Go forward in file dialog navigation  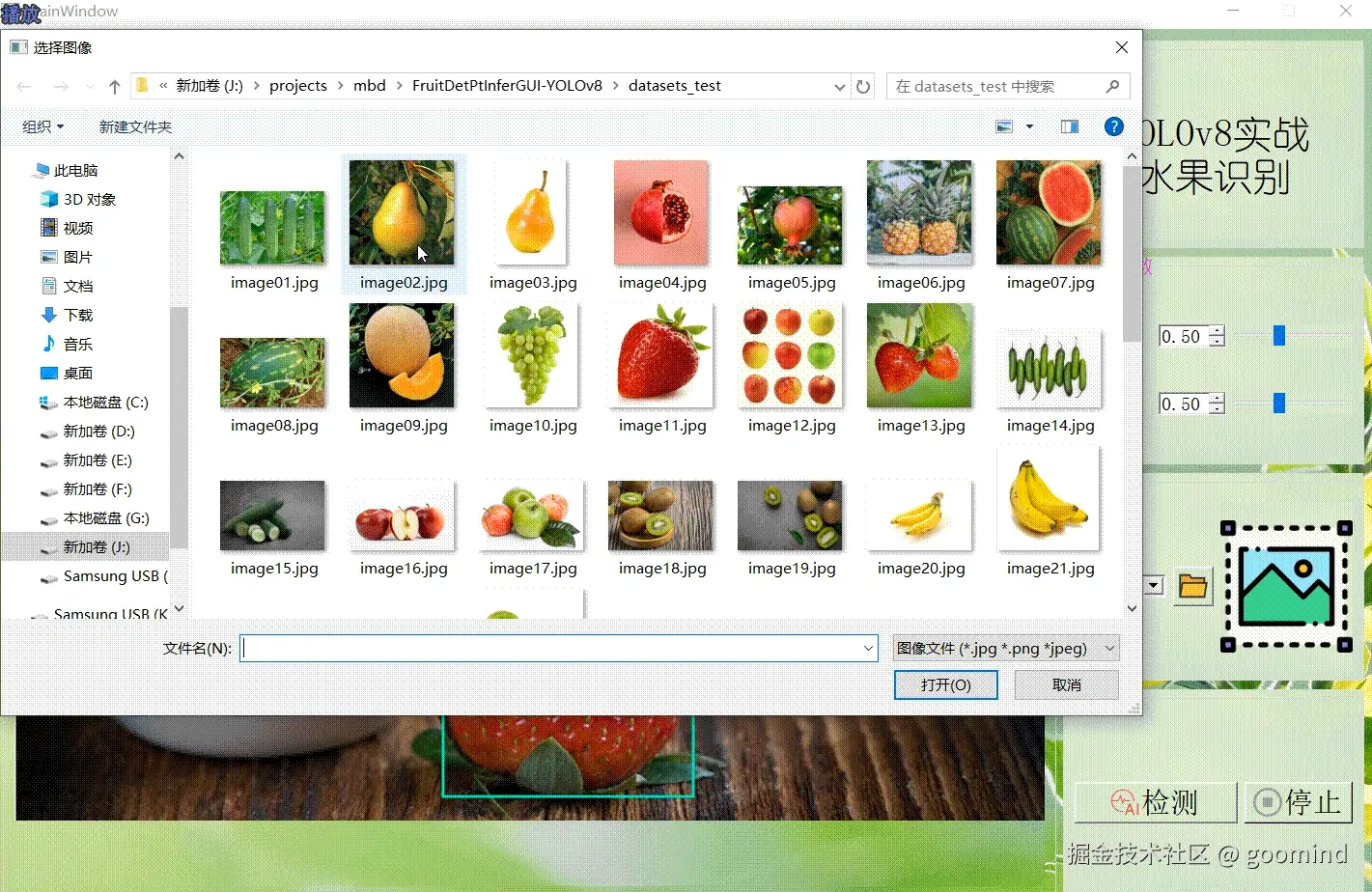[61, 87]
